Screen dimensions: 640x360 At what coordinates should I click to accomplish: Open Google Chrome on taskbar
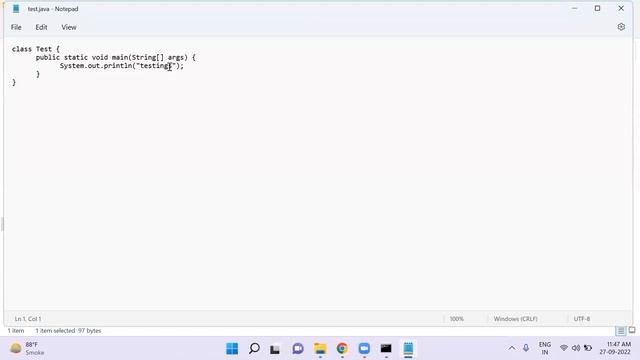(x=342, y=349)
